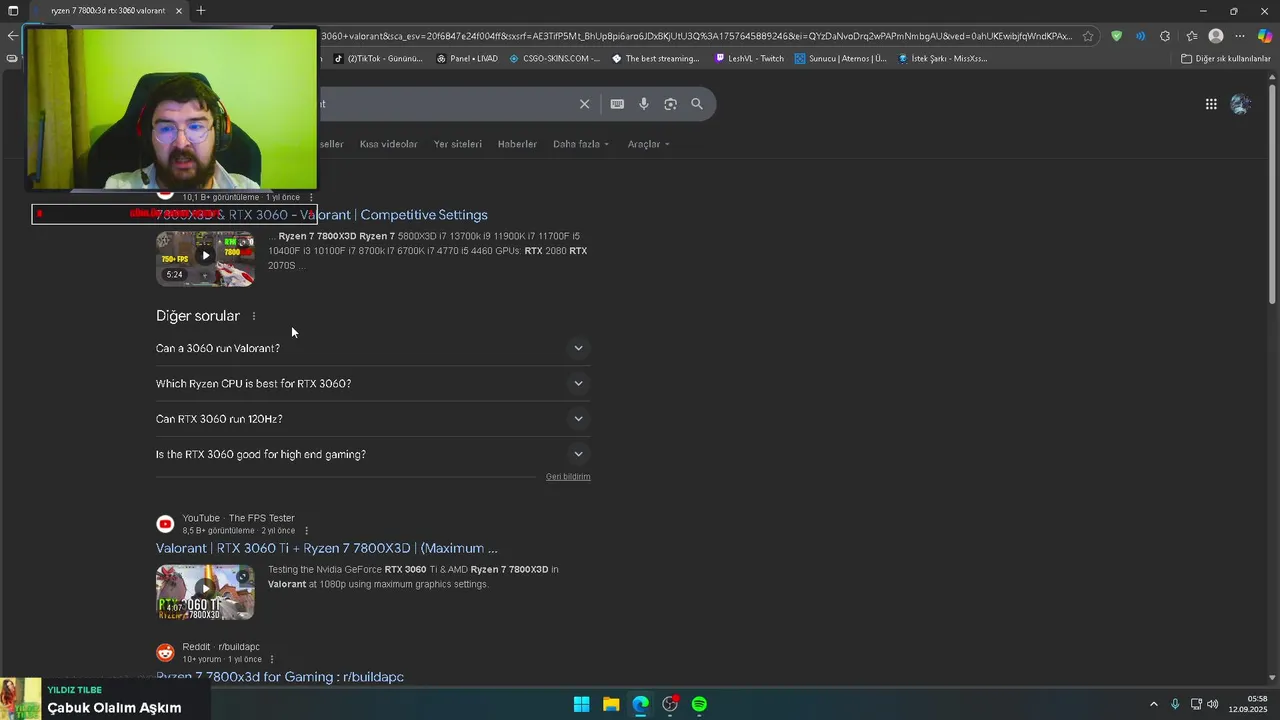The width and height of the screenshot is (1280, 720).
Task: Open the LeshVL - Twitch bookmark
Action: pos(750,59)
